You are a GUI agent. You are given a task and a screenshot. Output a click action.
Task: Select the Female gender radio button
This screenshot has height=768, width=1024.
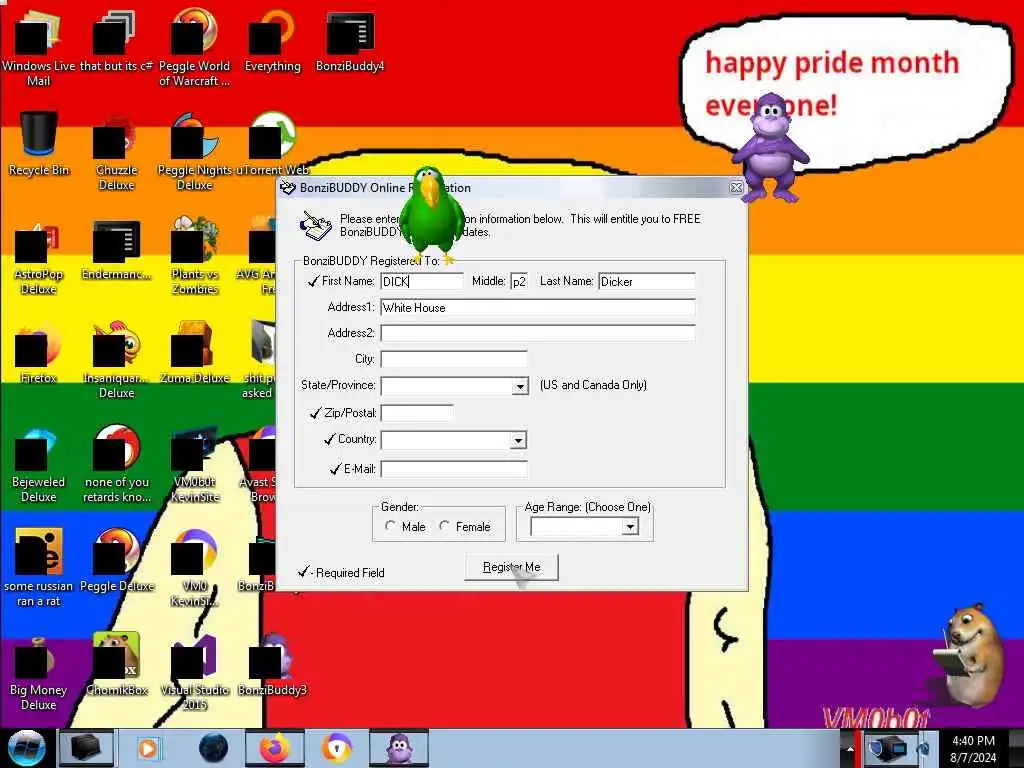tap(445, 526)
